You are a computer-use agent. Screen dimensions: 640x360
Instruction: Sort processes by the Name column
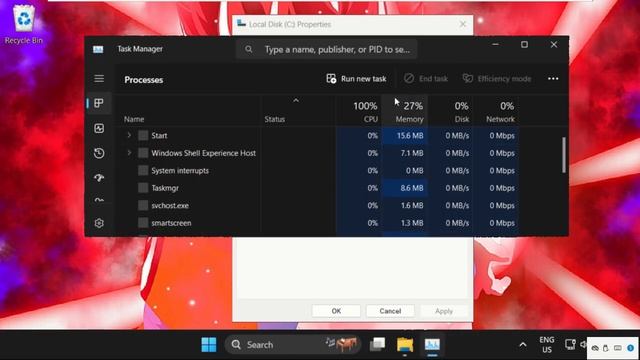tap(134, 119)
